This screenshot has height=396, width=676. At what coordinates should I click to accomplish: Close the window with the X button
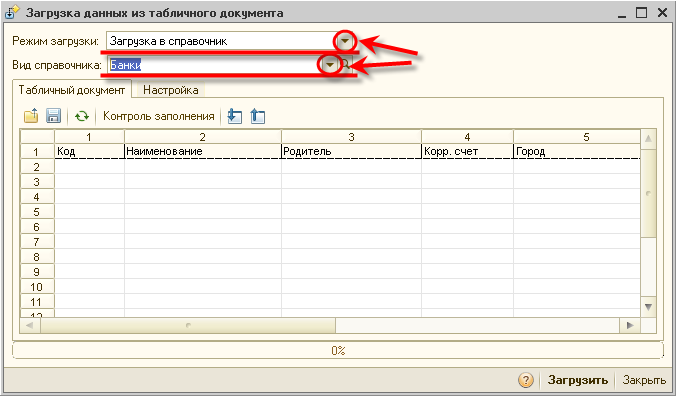662,13
